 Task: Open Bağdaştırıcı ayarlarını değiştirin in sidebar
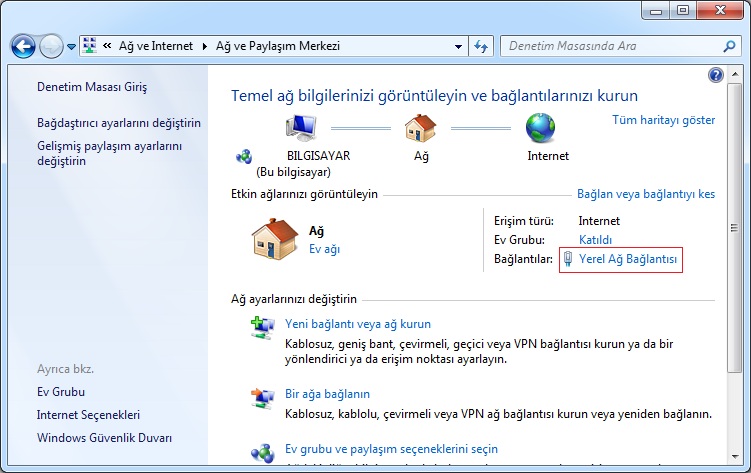point(119,123)
